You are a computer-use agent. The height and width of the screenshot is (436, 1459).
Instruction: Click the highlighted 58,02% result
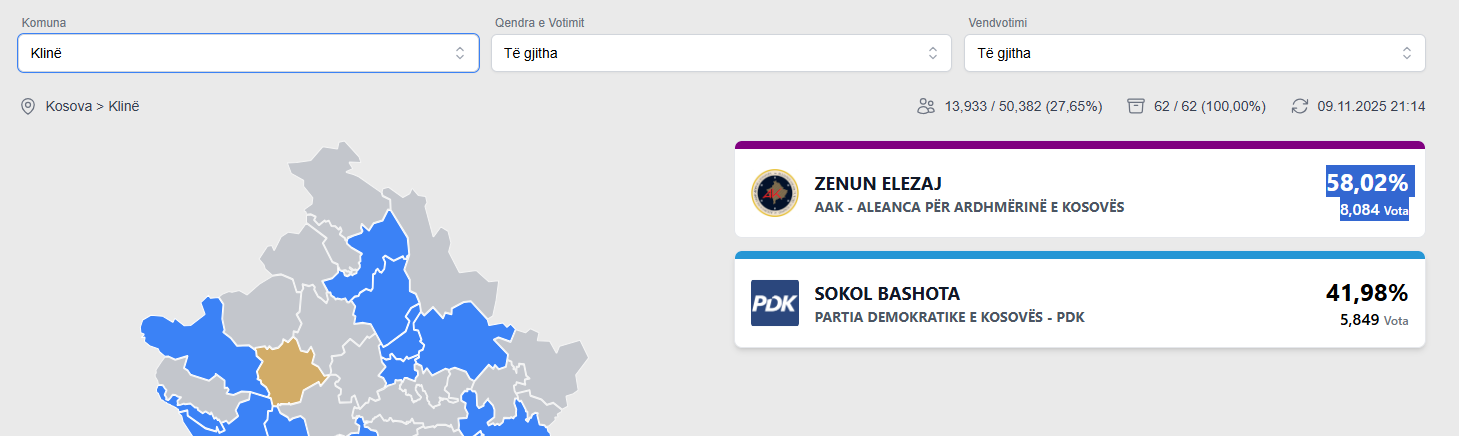click(1367, 183)
